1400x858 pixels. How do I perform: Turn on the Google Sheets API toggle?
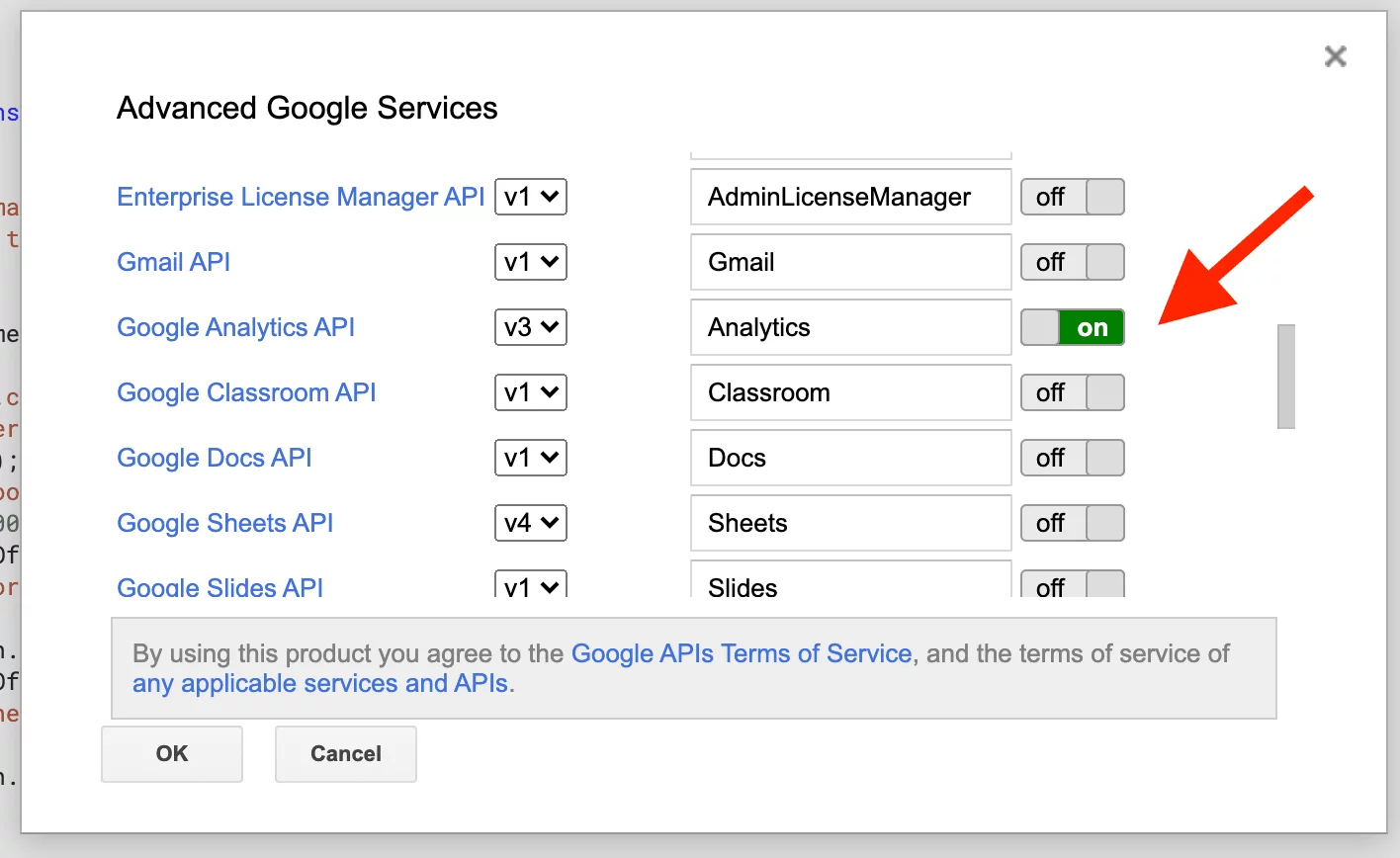click(x=1073, y=523)
